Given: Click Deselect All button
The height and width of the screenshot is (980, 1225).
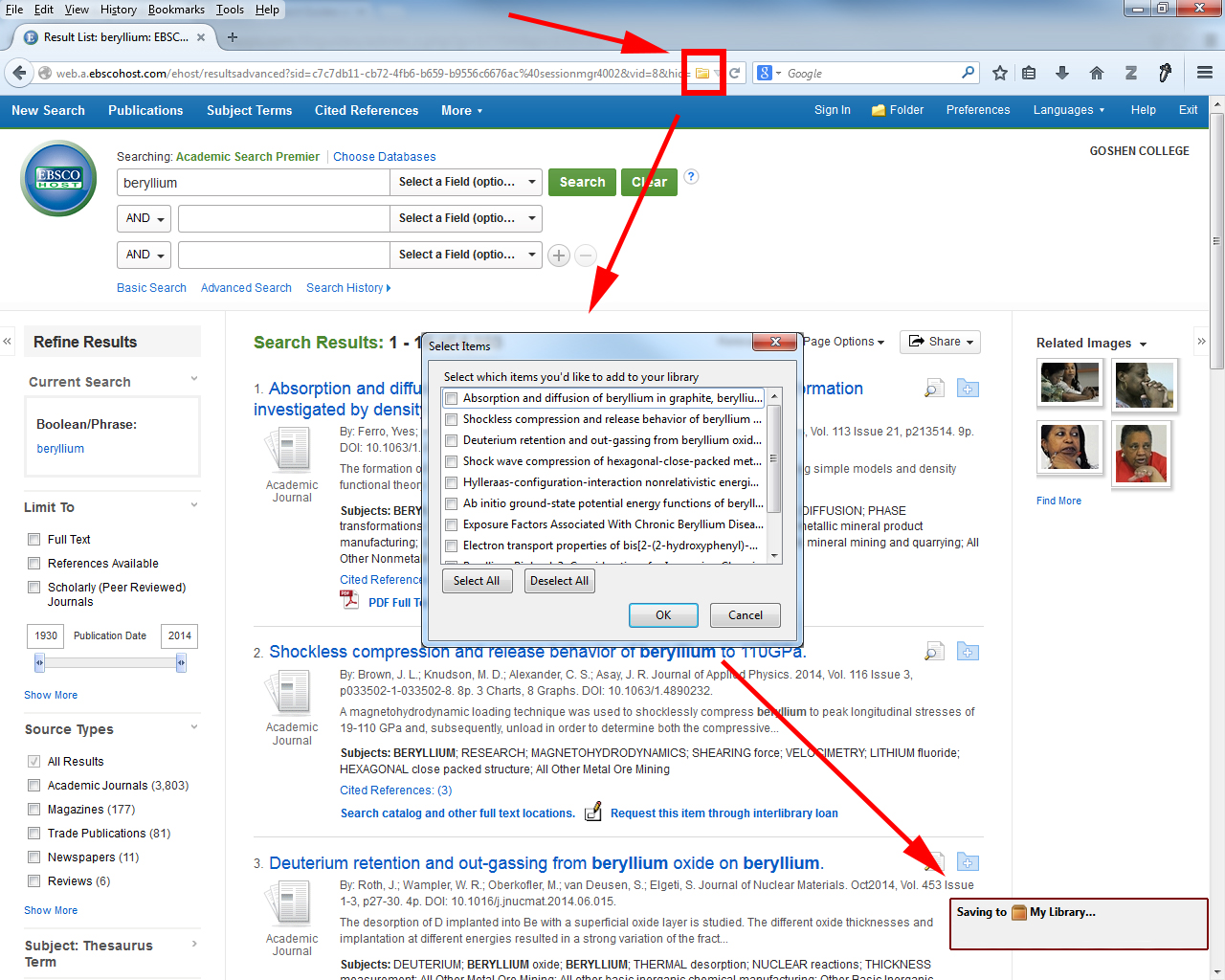Looking at the screenshot, I should (560, 581).
